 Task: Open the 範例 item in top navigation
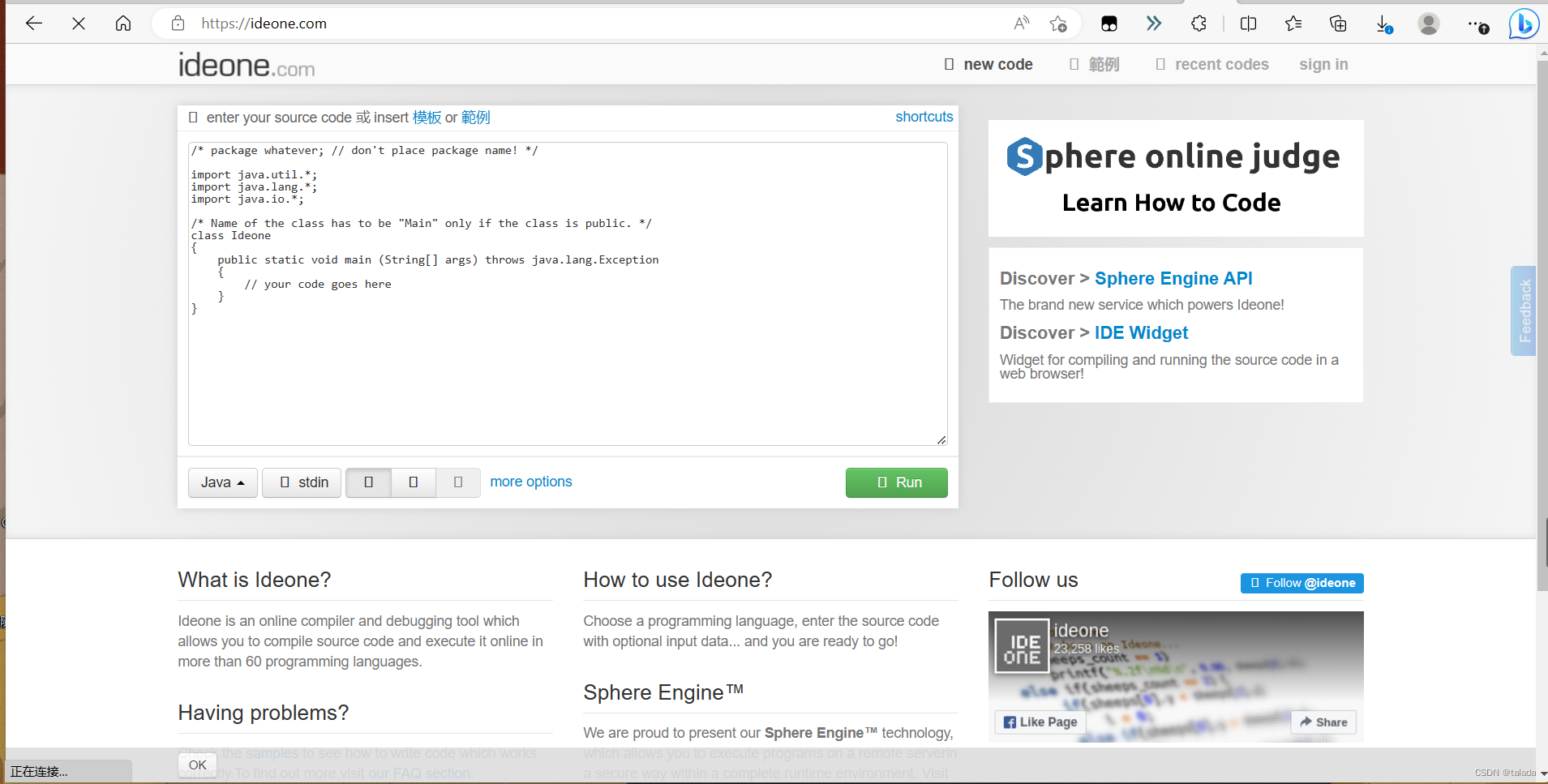(x=1094, y=64)
